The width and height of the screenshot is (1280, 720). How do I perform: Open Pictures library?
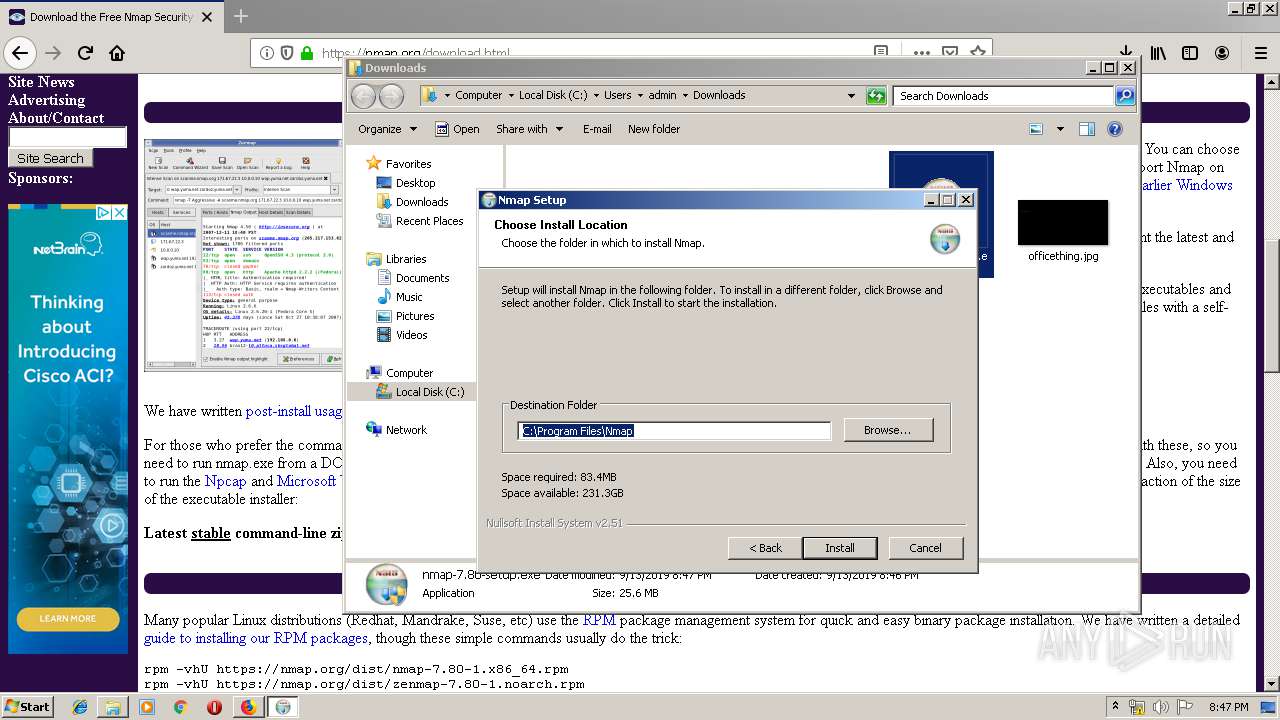tap(415, 316)
